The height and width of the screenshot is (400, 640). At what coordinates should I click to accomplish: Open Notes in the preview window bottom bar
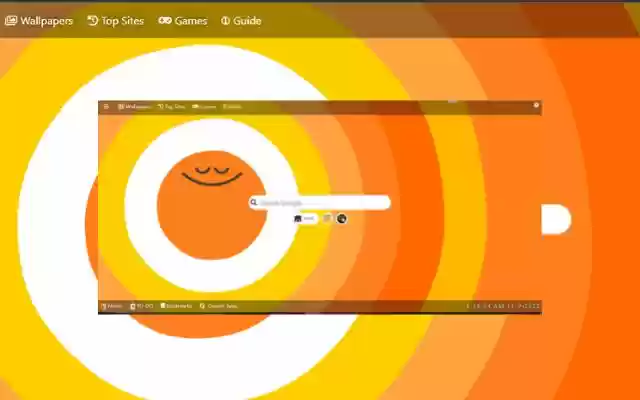pos(111,306)
